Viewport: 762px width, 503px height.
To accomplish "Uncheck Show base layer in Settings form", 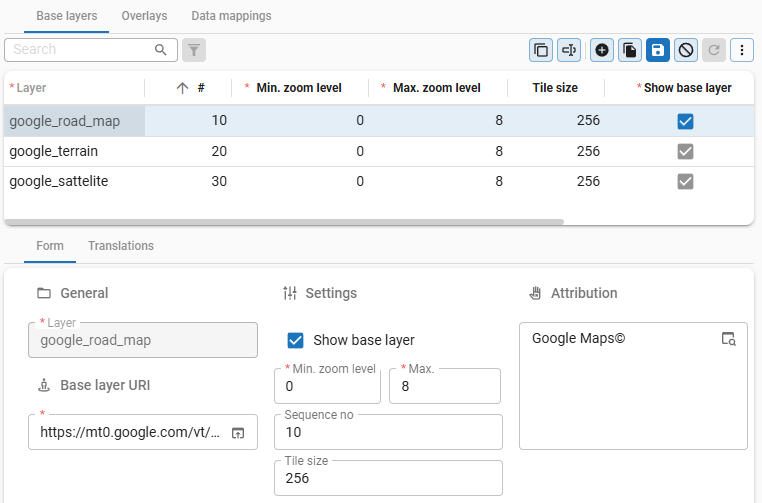I will coord(296,340).
